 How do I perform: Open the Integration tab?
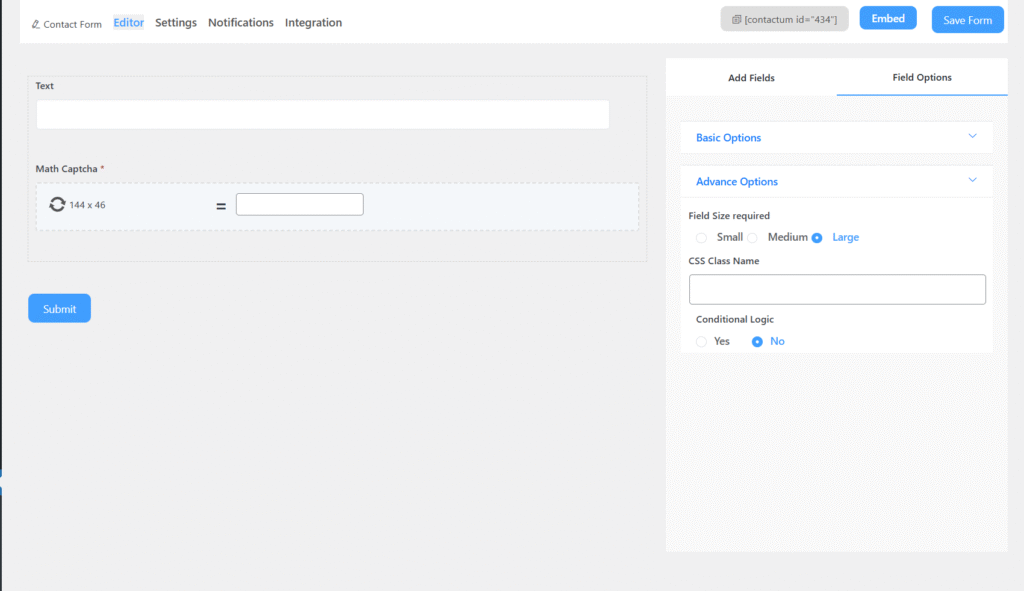[x=313, y=22]
